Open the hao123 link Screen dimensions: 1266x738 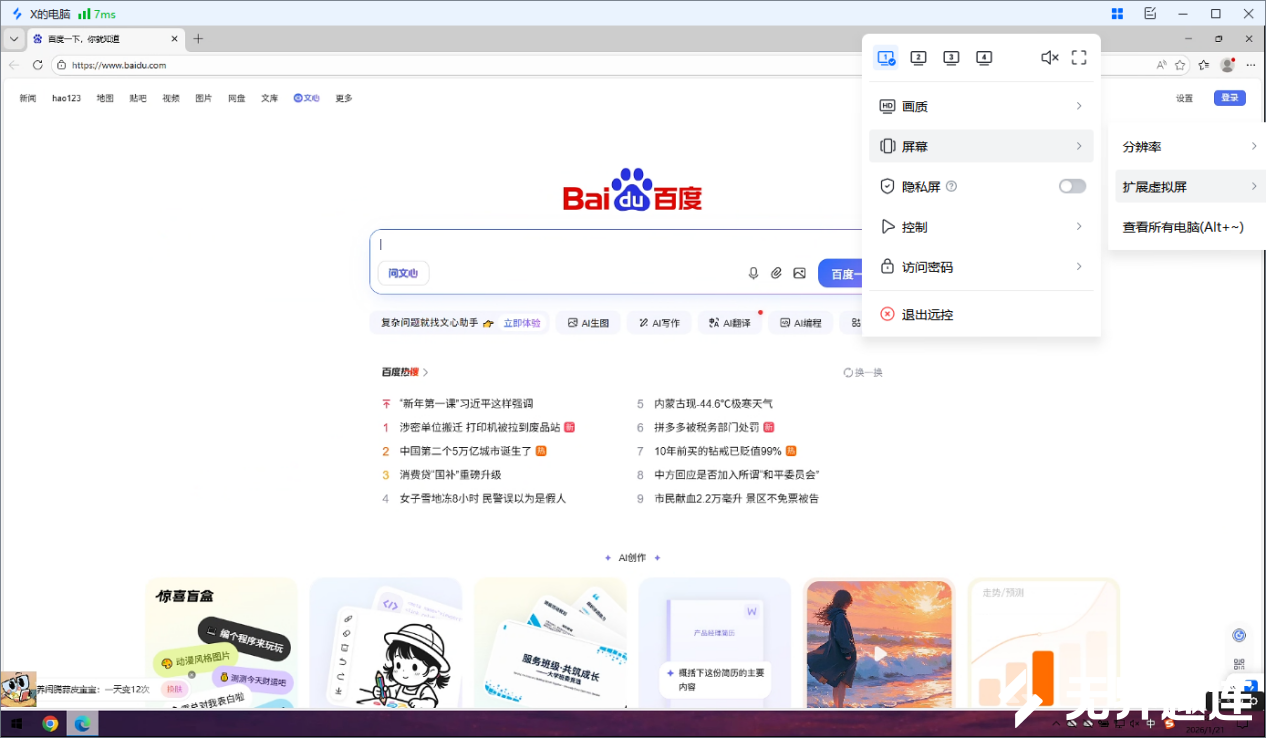coord(65,98)
